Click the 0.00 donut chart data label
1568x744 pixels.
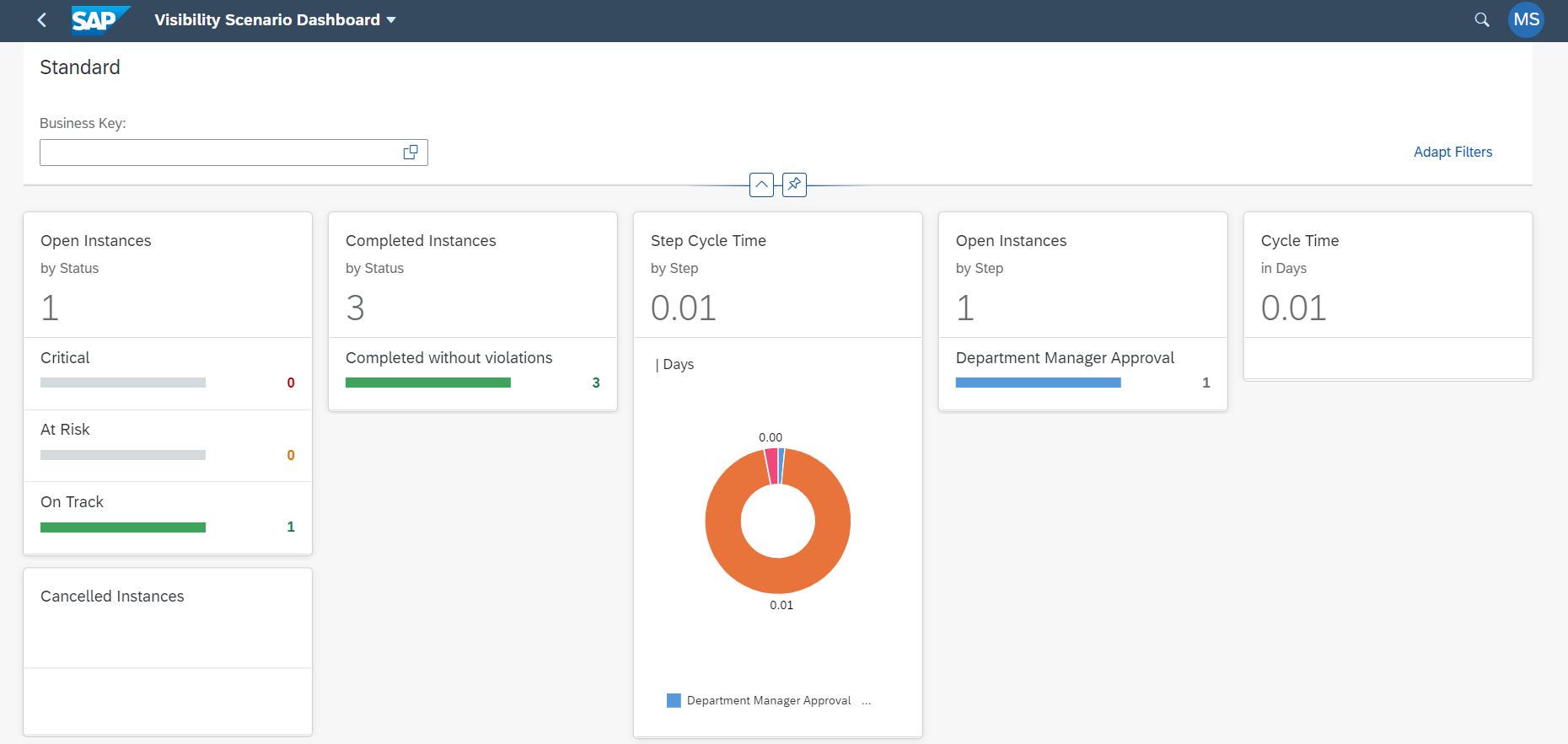(771, 437)
